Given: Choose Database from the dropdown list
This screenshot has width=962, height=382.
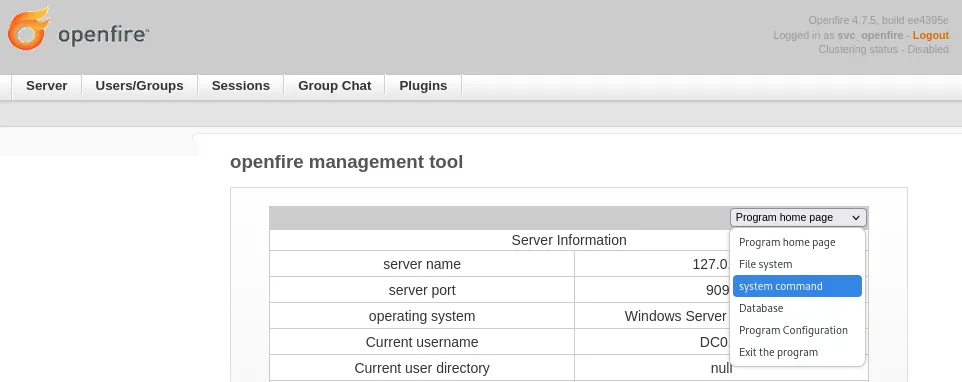Looking at the screenshot, I should click(x=797, y=308).
